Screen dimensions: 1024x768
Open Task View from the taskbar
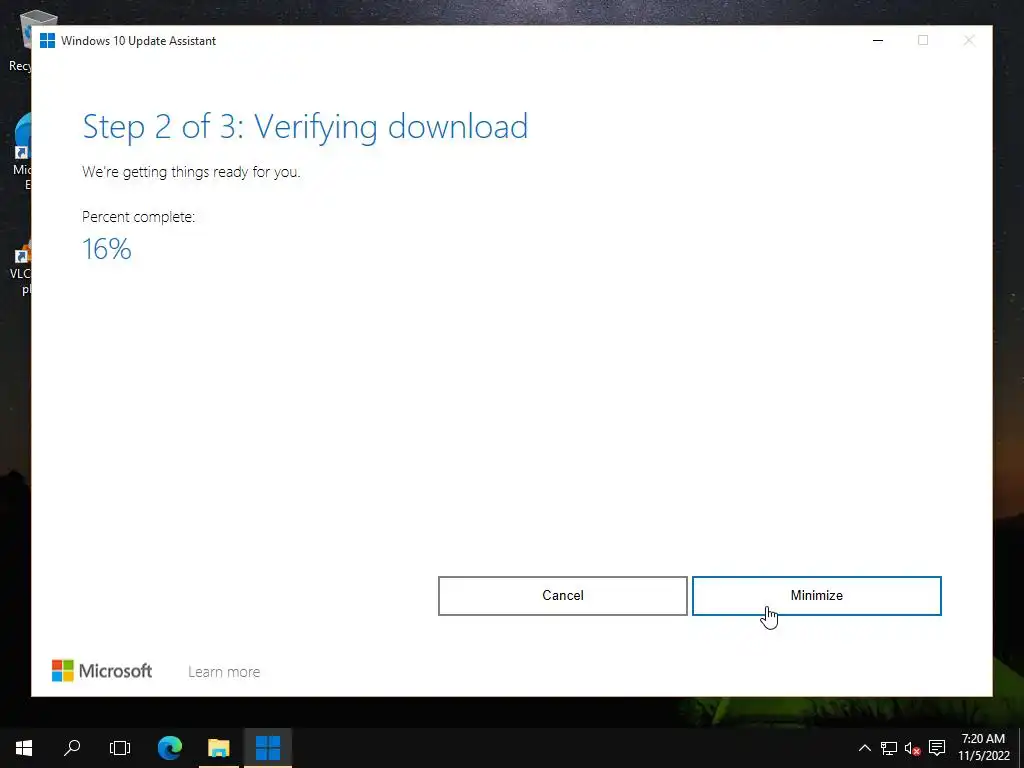tap(120, 748)
